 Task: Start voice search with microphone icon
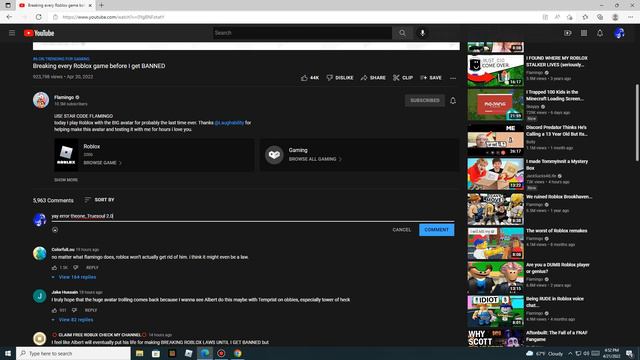click(x=422, y=33)
